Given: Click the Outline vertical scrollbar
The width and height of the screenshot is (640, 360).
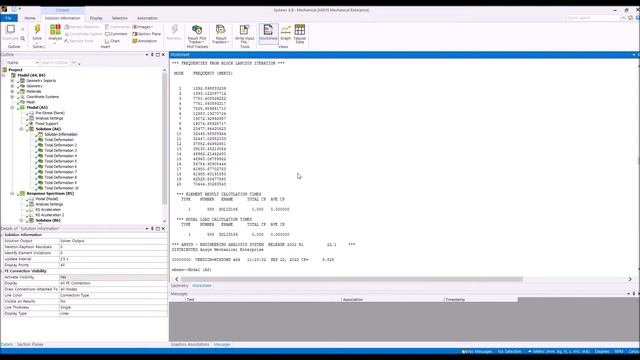Looking at the screenshot, I should tap(164, 139).
